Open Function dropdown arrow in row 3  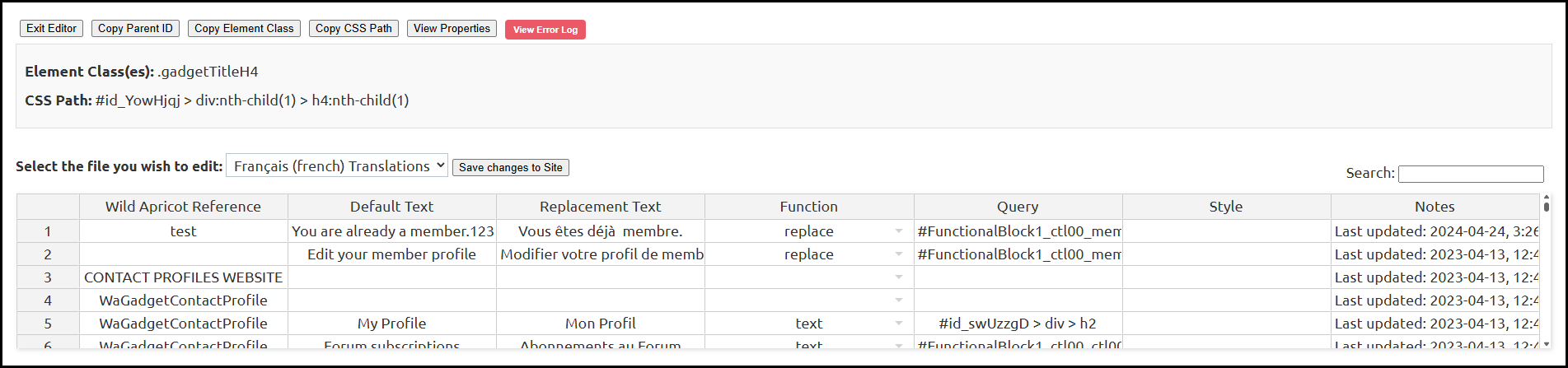[x=899, y=278]
